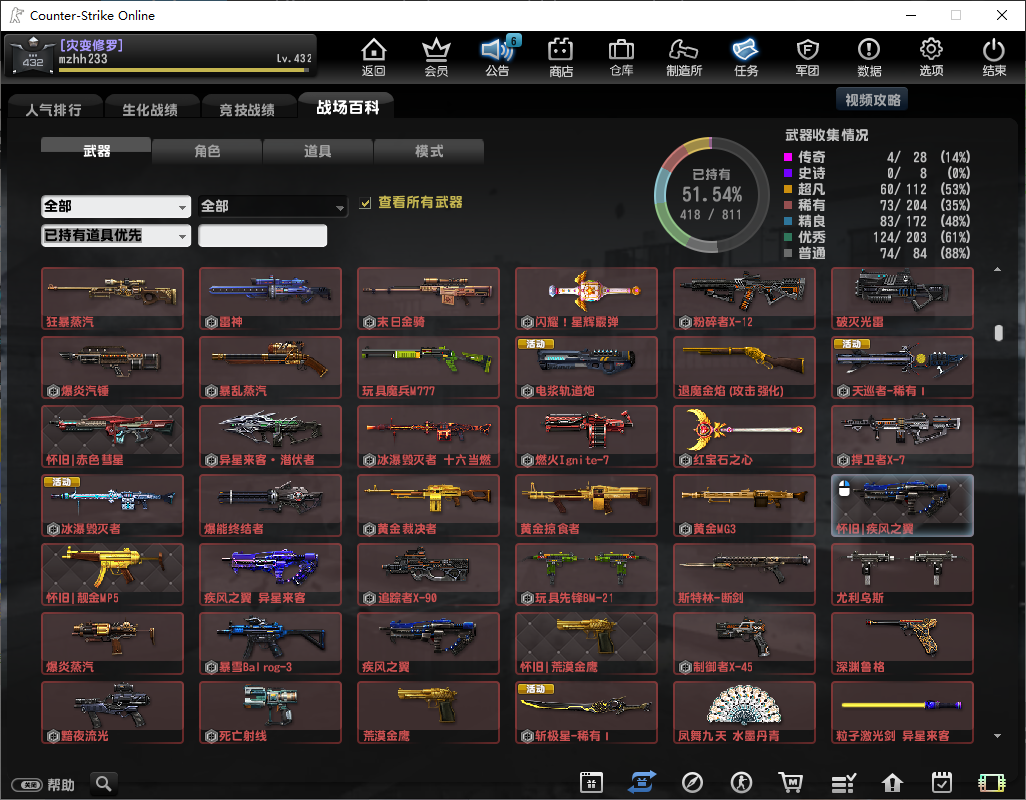This screenshot has height=800, width=1026.
Task: Open the 仓库 inventory icon
Action: tap(621, 57)
